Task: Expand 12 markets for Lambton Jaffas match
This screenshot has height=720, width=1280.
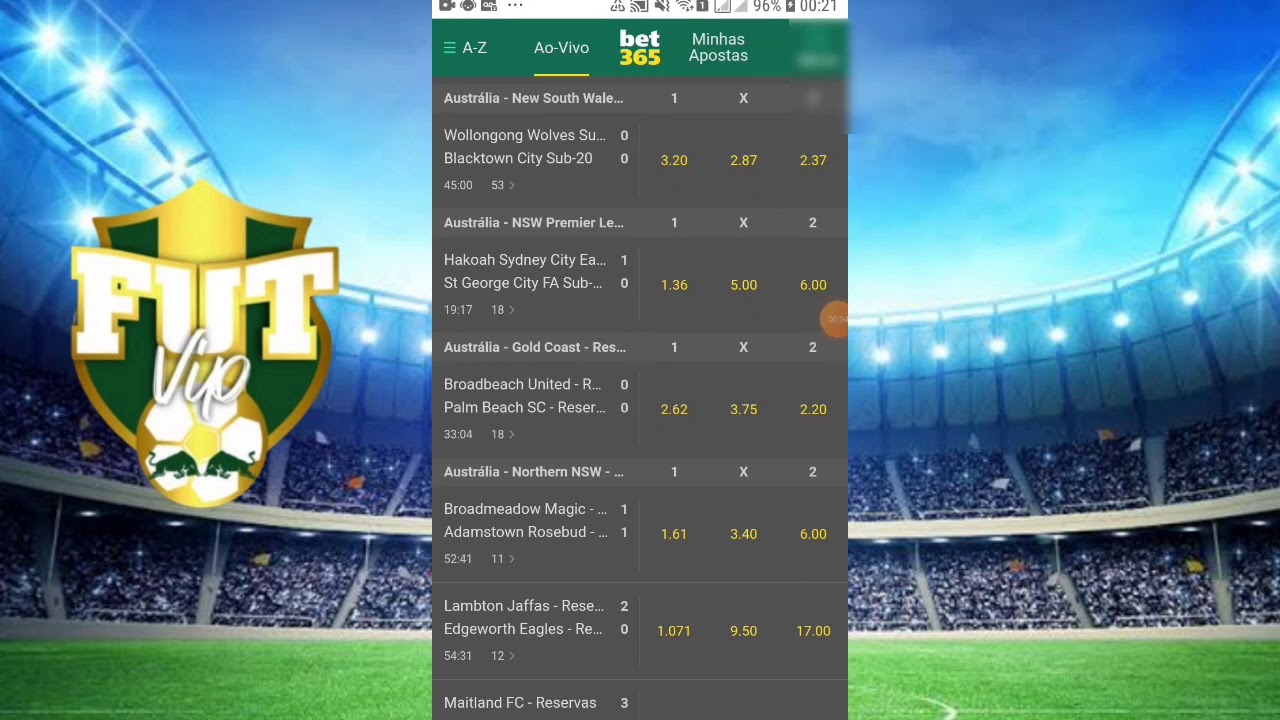Action: [x=503, y=656]
